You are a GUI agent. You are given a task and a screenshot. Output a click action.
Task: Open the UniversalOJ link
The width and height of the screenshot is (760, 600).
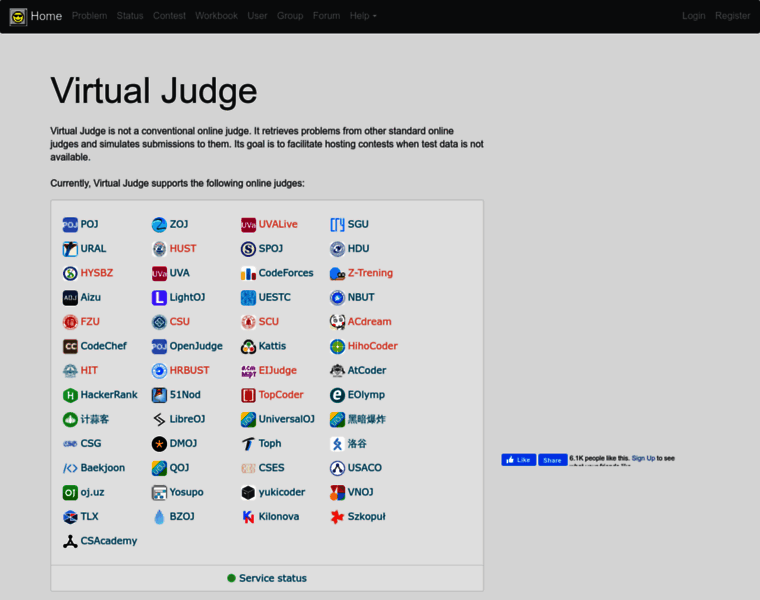click(286, 419)
